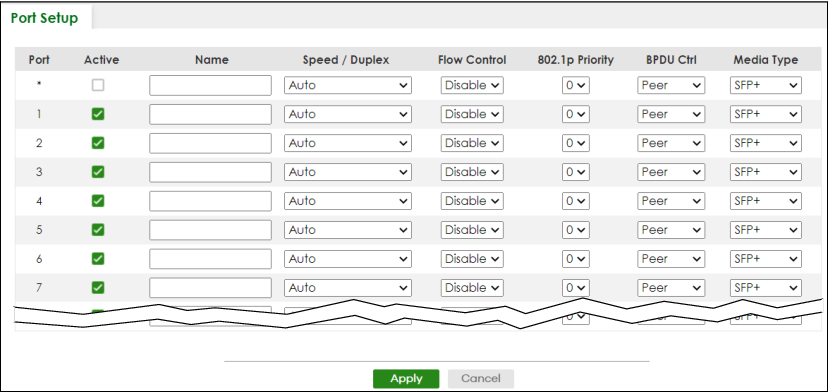The image size is (831, 392).
Task: Open the 802.1p Priority dropdown for port 3
Action: (x=576, y=172)
